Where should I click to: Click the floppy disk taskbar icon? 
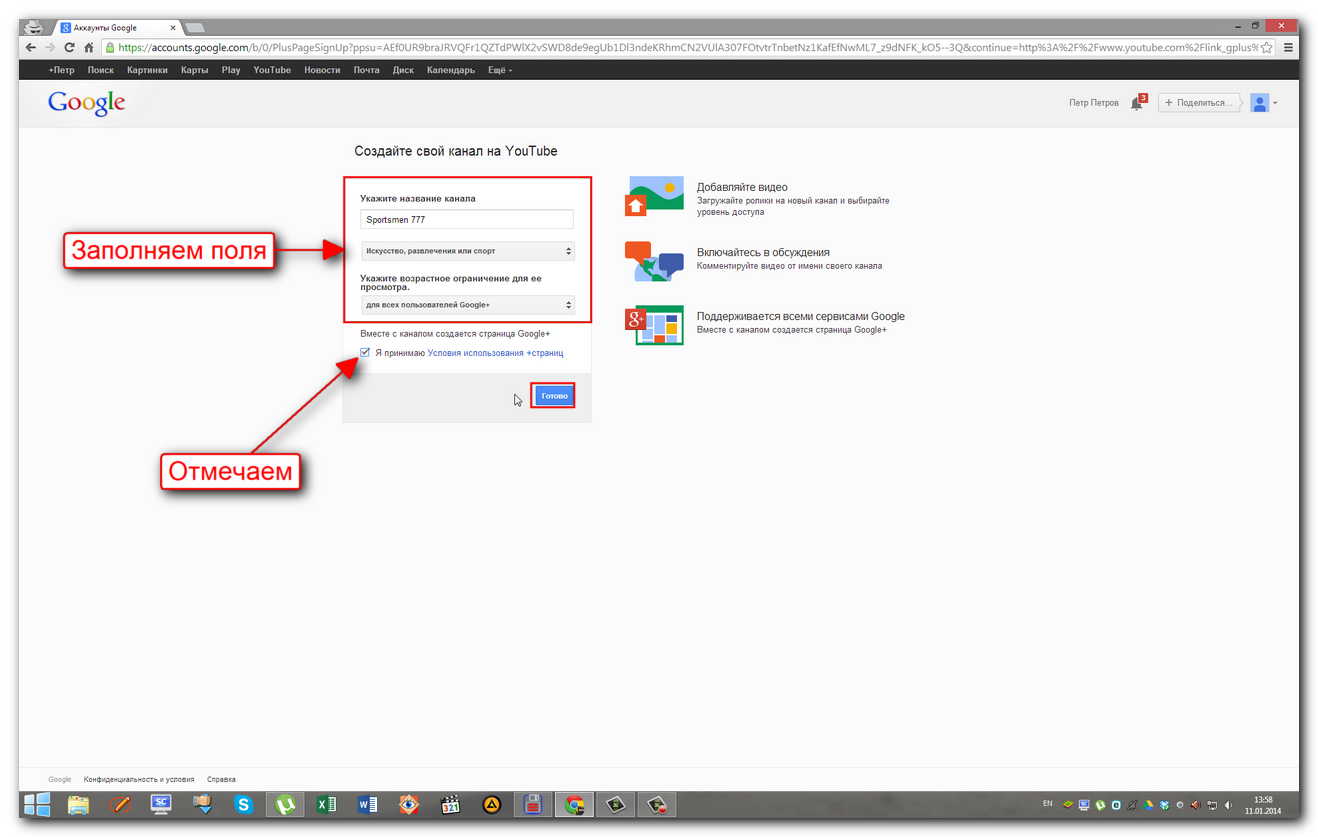tap(533, 804)
